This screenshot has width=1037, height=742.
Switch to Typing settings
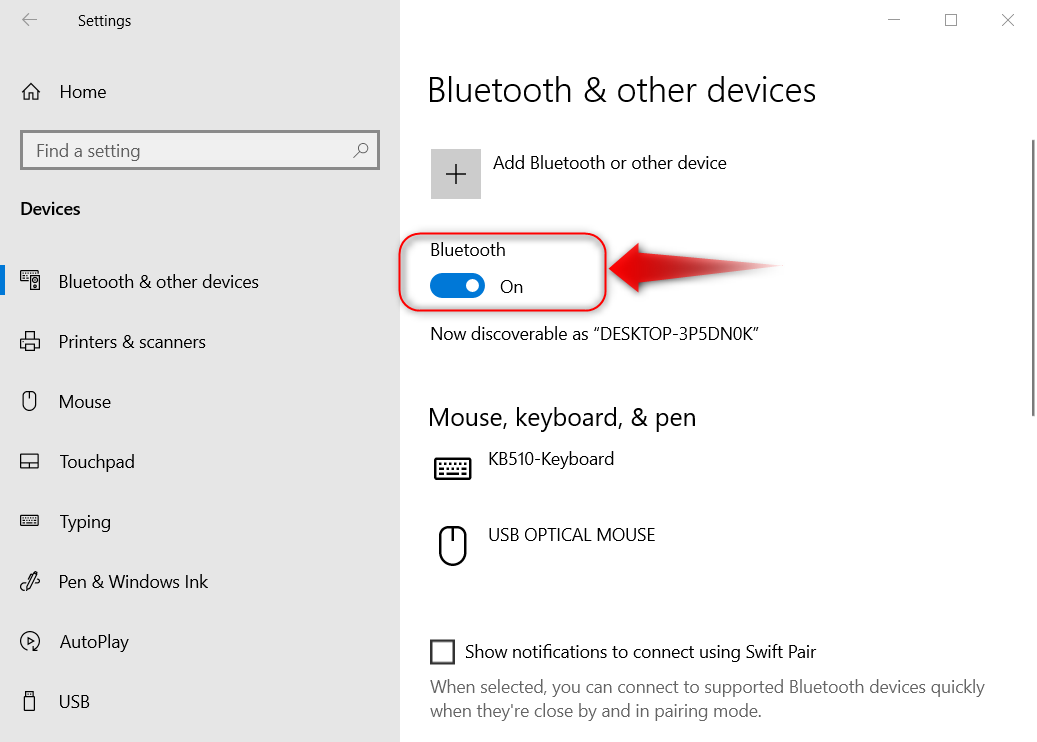(85, 522)
